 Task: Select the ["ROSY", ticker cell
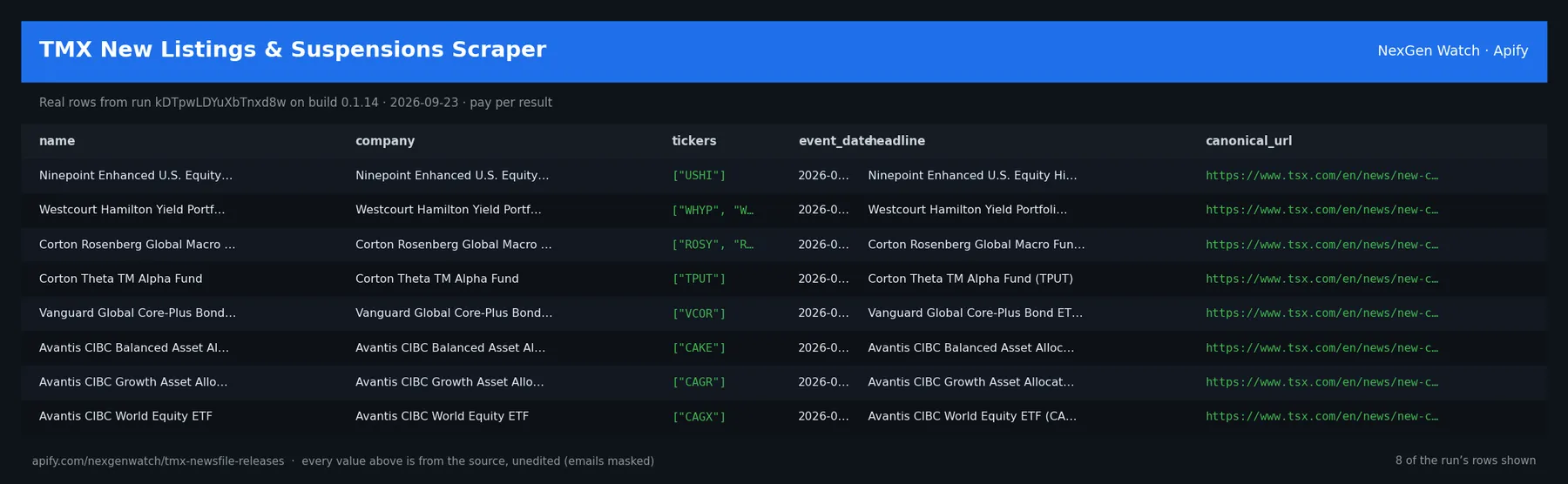point(713,245)
